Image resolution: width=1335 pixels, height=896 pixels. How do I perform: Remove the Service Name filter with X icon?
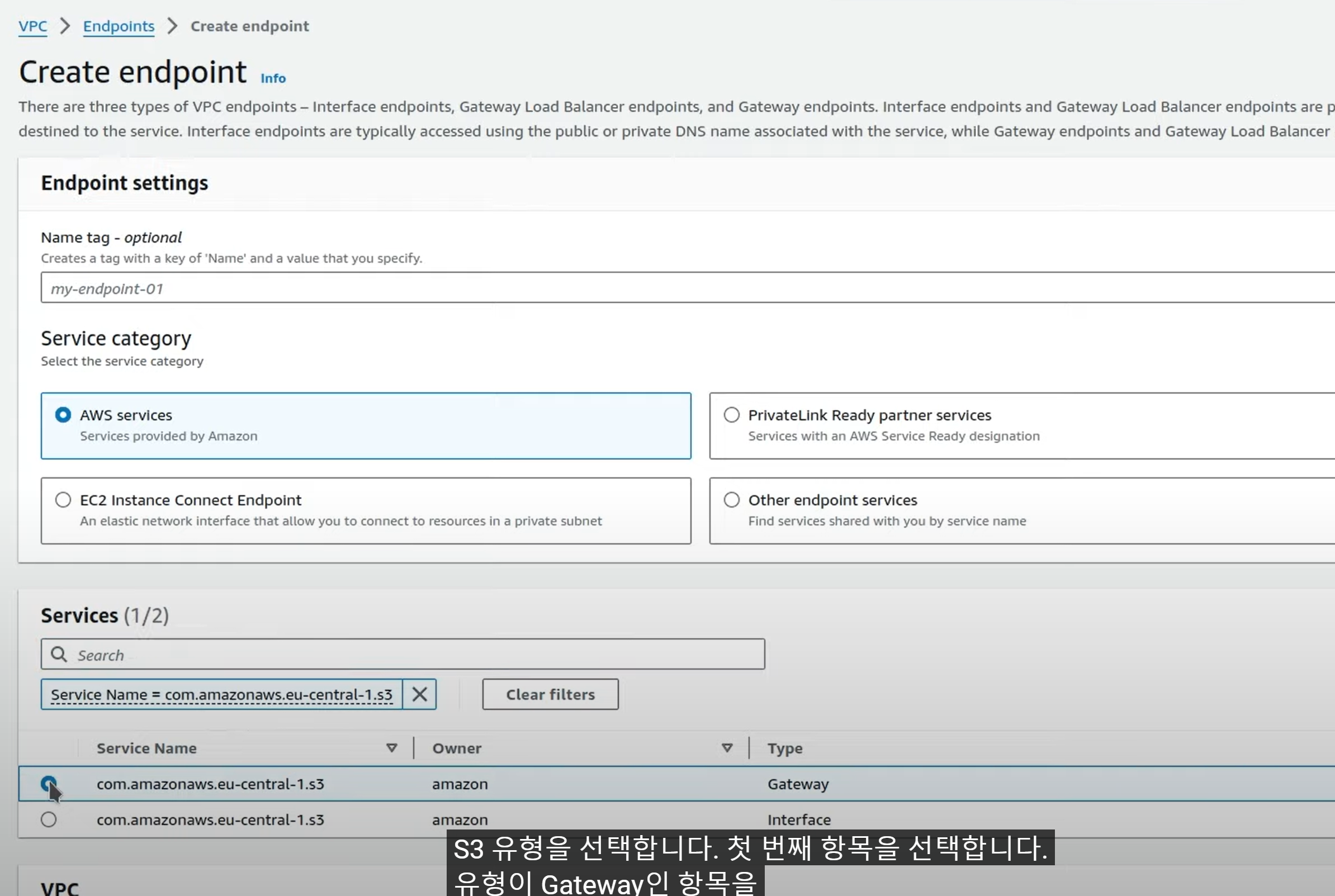click(x=419, y=694)
